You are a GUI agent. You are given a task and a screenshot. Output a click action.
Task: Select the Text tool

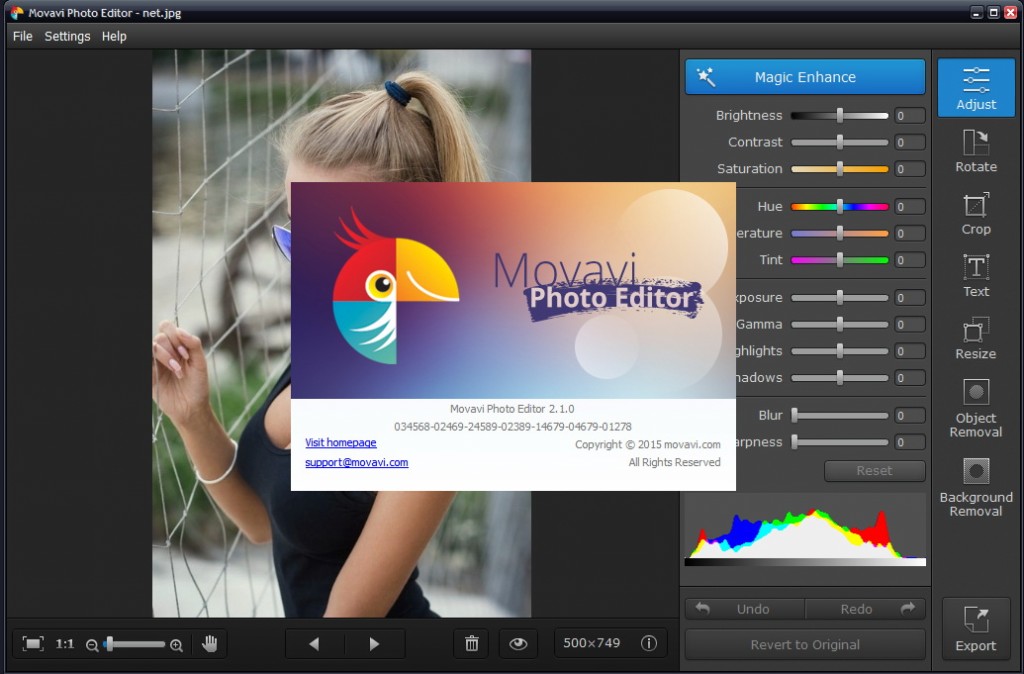pos(976,276)
